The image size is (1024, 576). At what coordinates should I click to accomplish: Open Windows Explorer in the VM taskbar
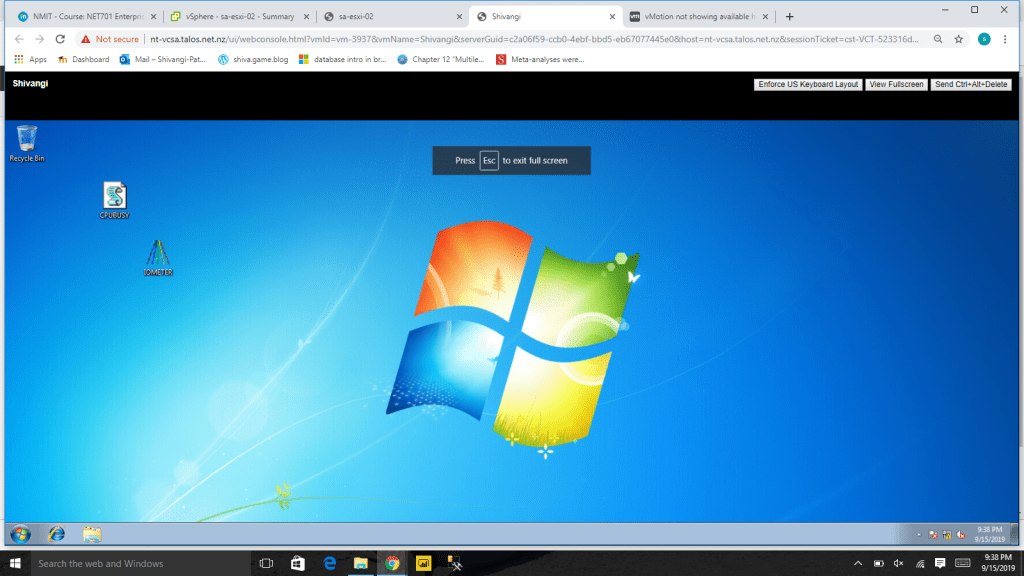(92, 534)
